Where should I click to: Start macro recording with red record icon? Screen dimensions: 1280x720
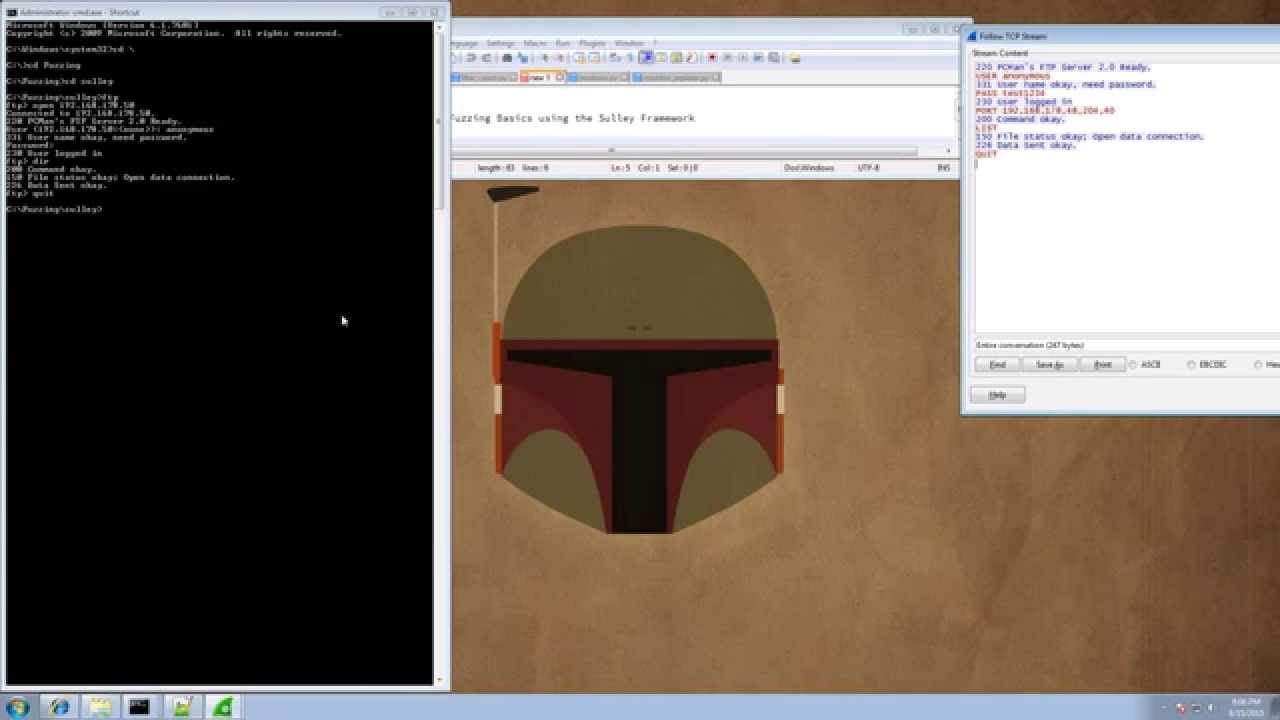click(x=712, y=58)
